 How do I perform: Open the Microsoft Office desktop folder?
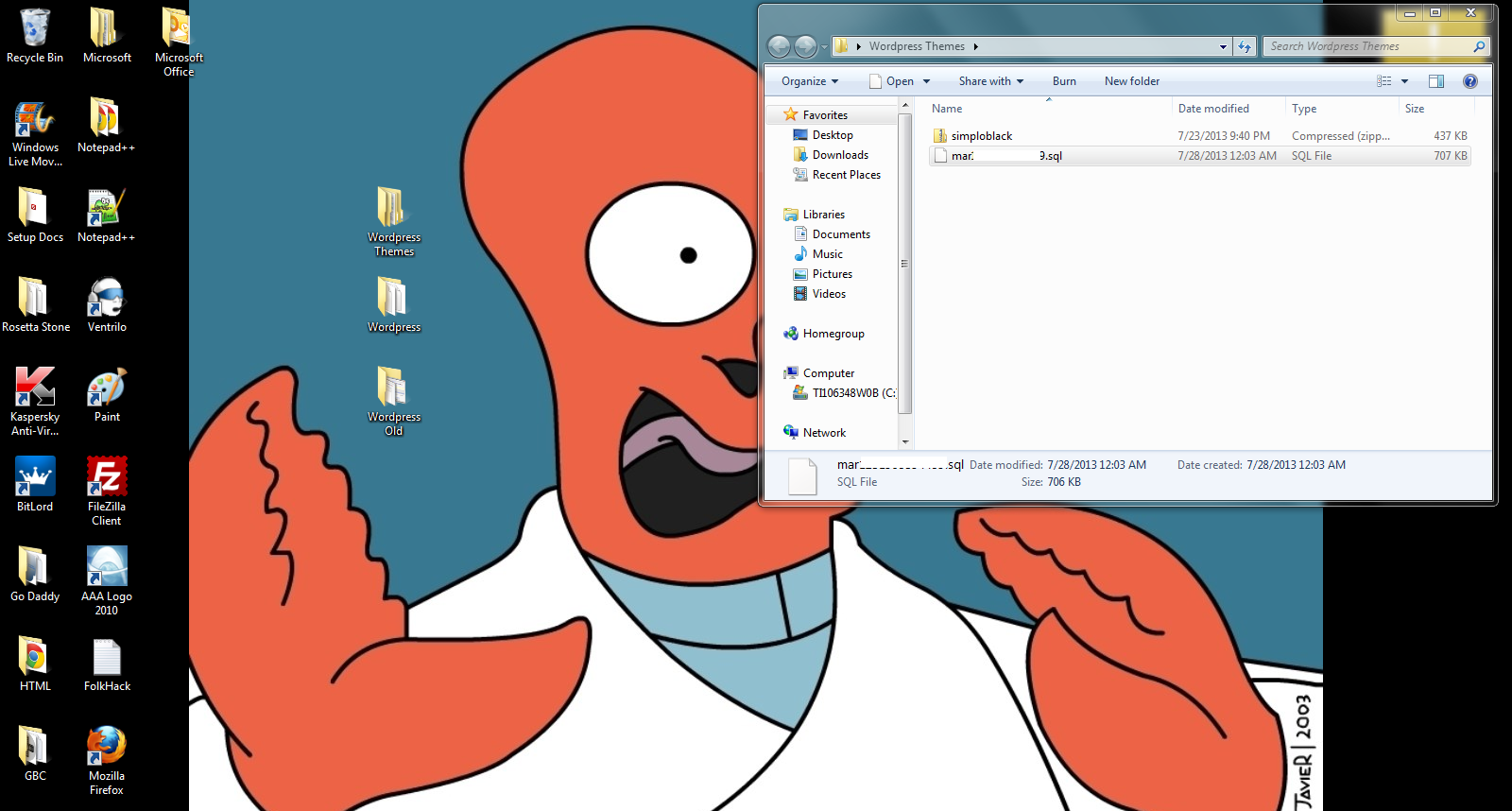tap(178, 43)
